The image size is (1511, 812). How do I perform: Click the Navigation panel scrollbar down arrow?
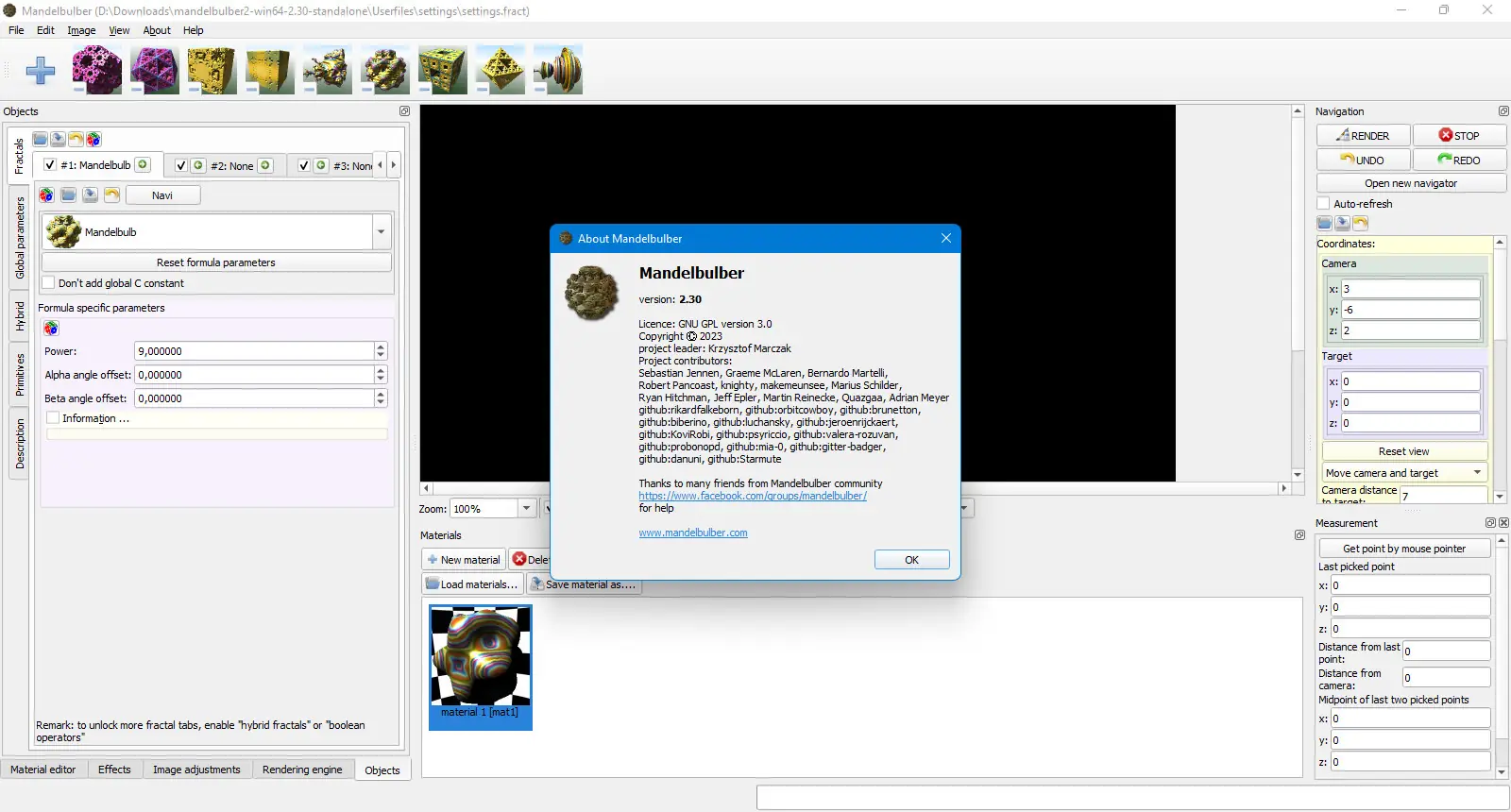(1500, 496)
